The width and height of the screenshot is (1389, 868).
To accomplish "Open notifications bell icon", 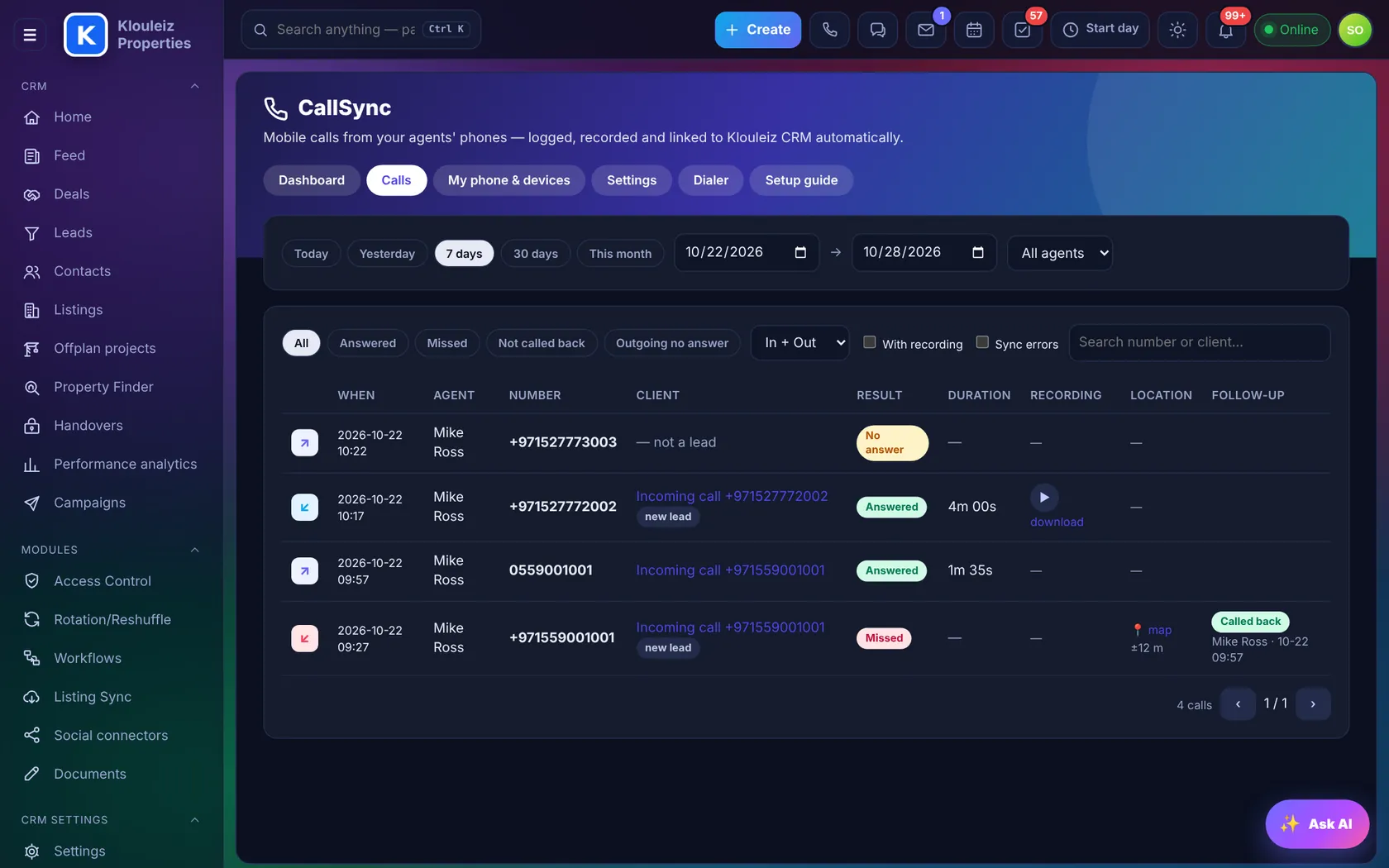I will pos(1225,30).
